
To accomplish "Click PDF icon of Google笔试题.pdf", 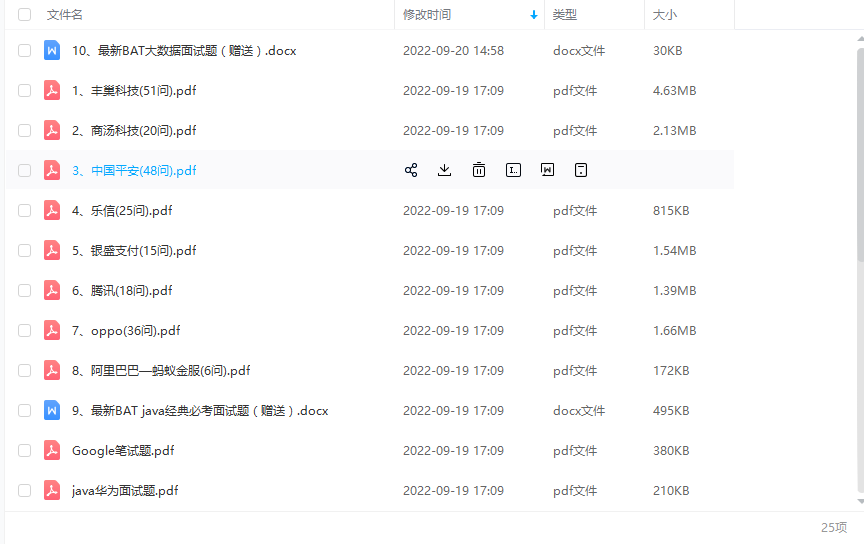I will [x=52, y=450].
